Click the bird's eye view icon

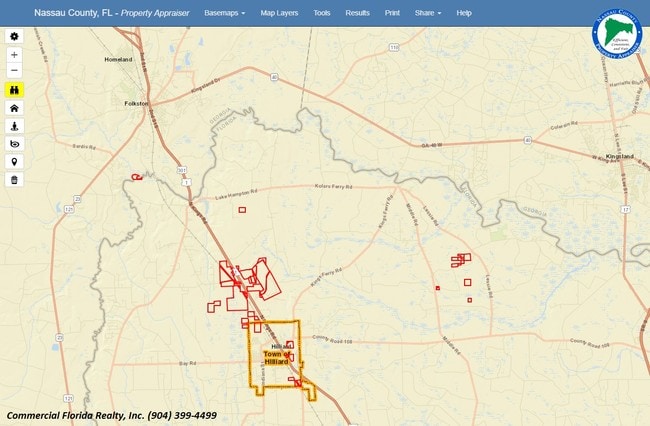14,144
